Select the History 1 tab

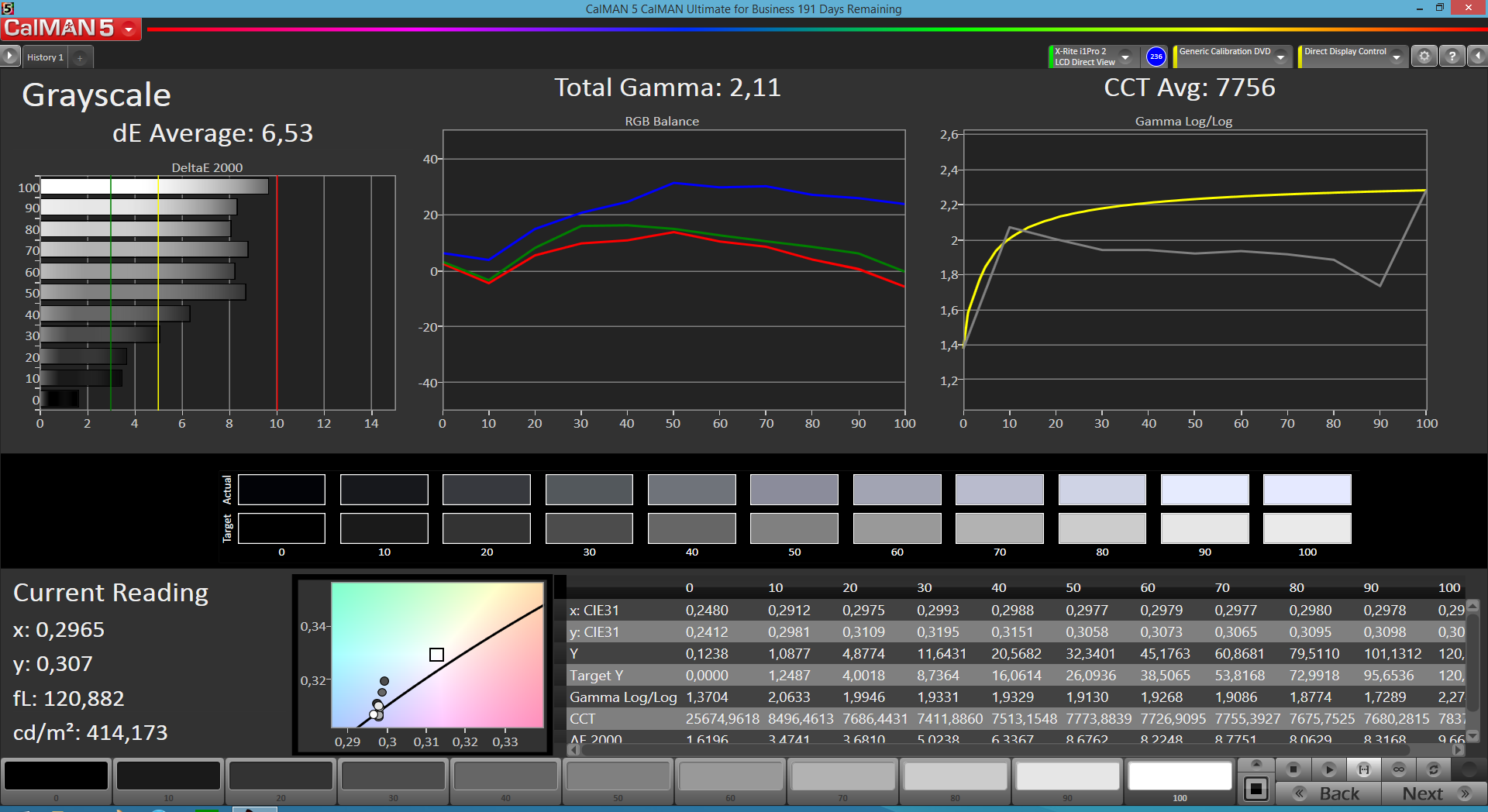tap(45, 57)
